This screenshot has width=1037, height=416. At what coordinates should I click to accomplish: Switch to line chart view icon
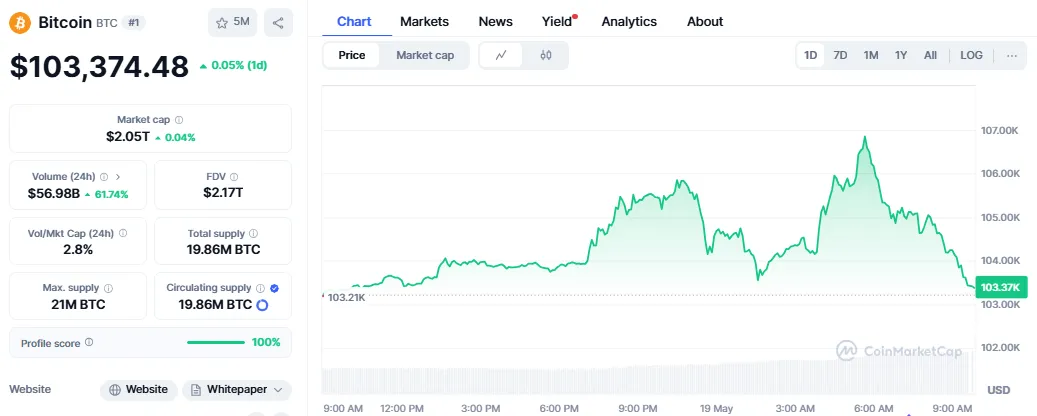click(x=501, y=56)
